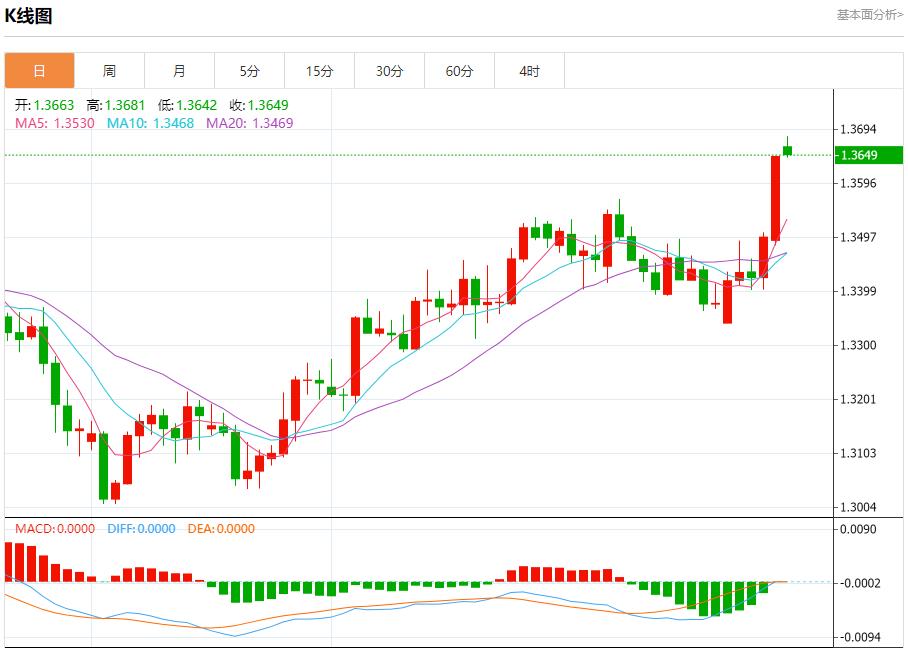Click the green 1.3649 current price tag
The image size is (908, 648).
tap(868, 155)
